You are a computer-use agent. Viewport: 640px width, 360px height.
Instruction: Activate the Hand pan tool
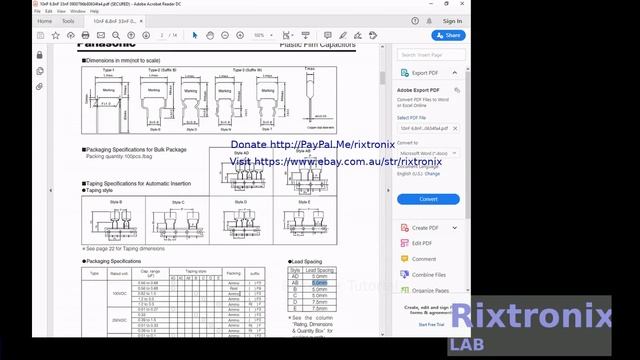(x=210, y=36)
